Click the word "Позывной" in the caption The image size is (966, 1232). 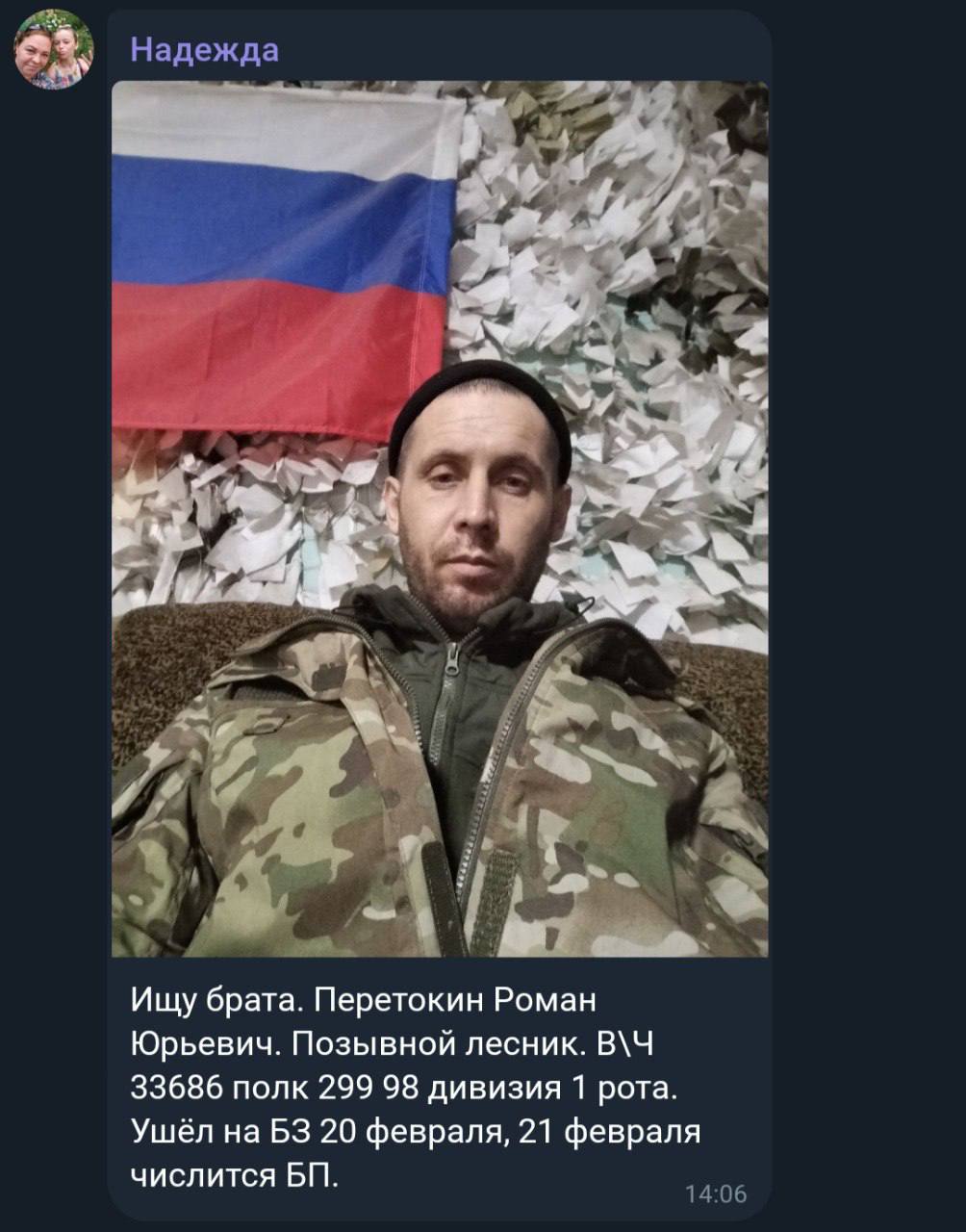[x=372, y=1045]
